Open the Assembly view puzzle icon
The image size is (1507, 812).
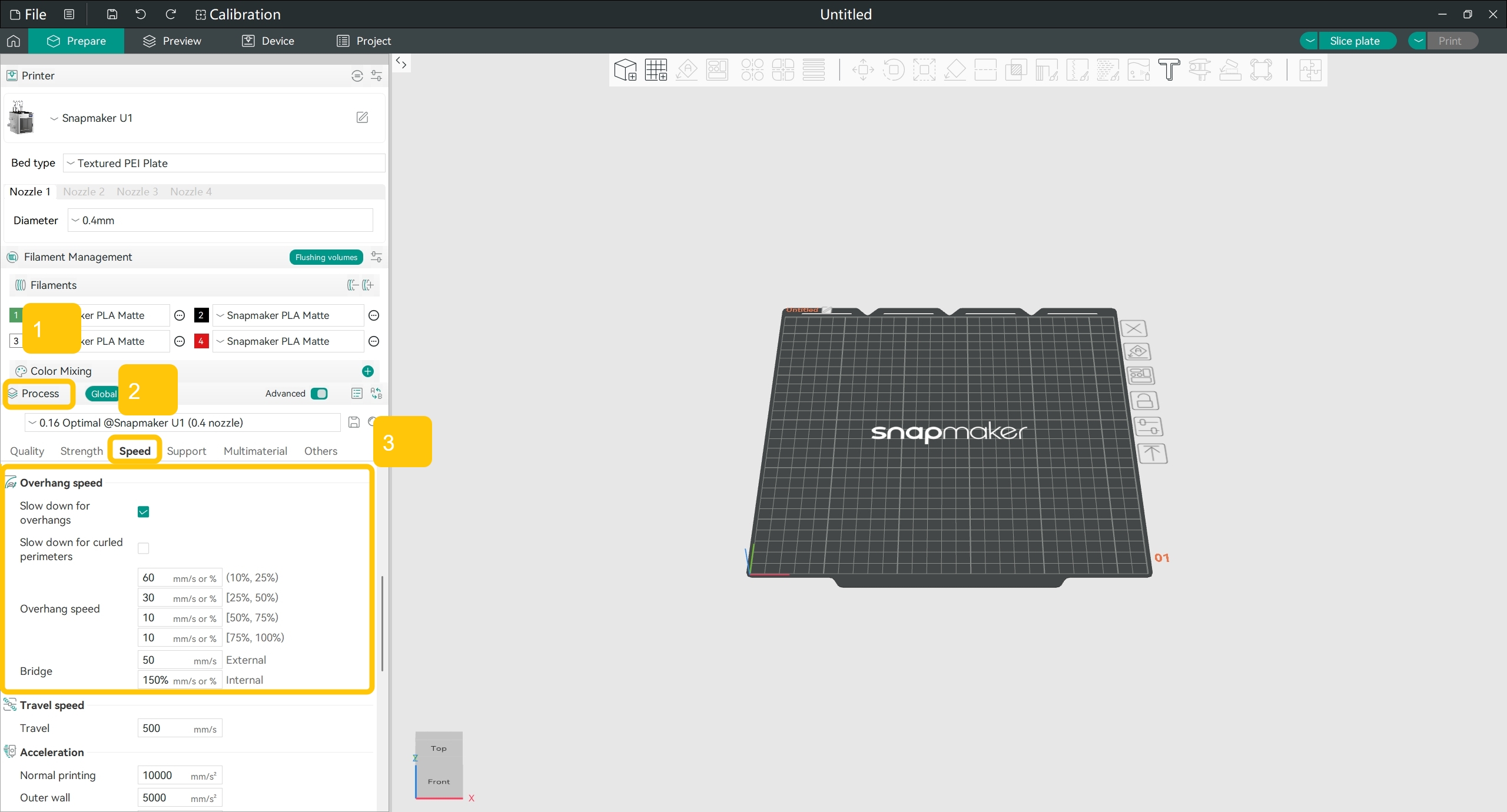tap(1310, 70)
